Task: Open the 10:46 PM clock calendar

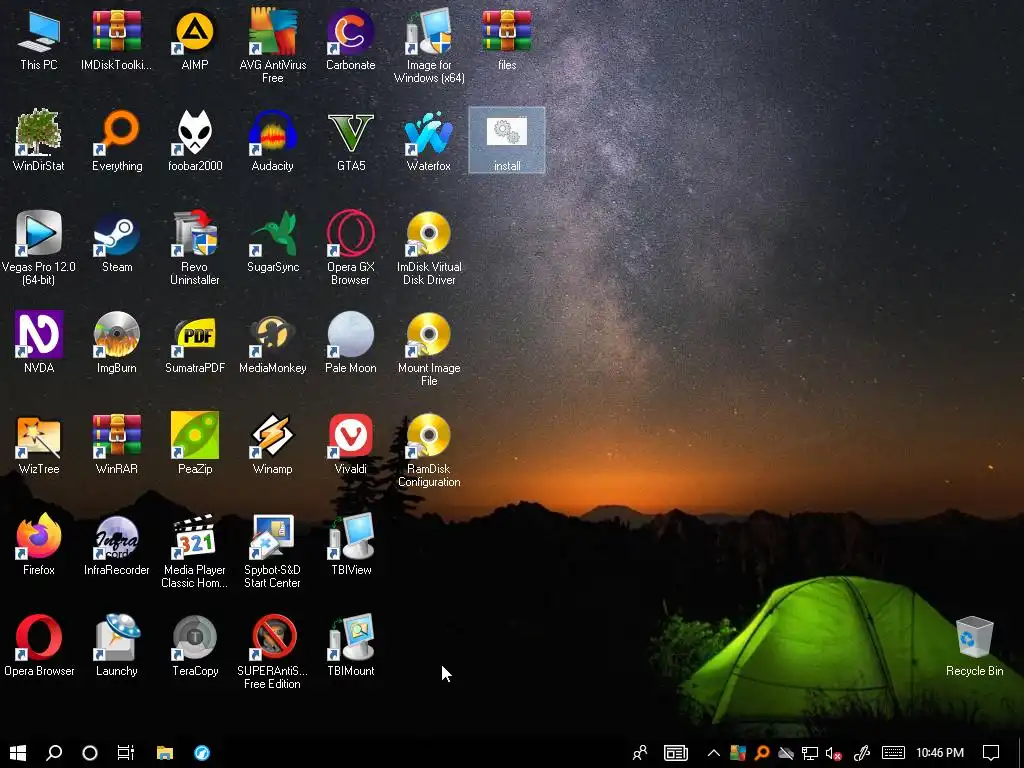Action: tap(940, 753)
